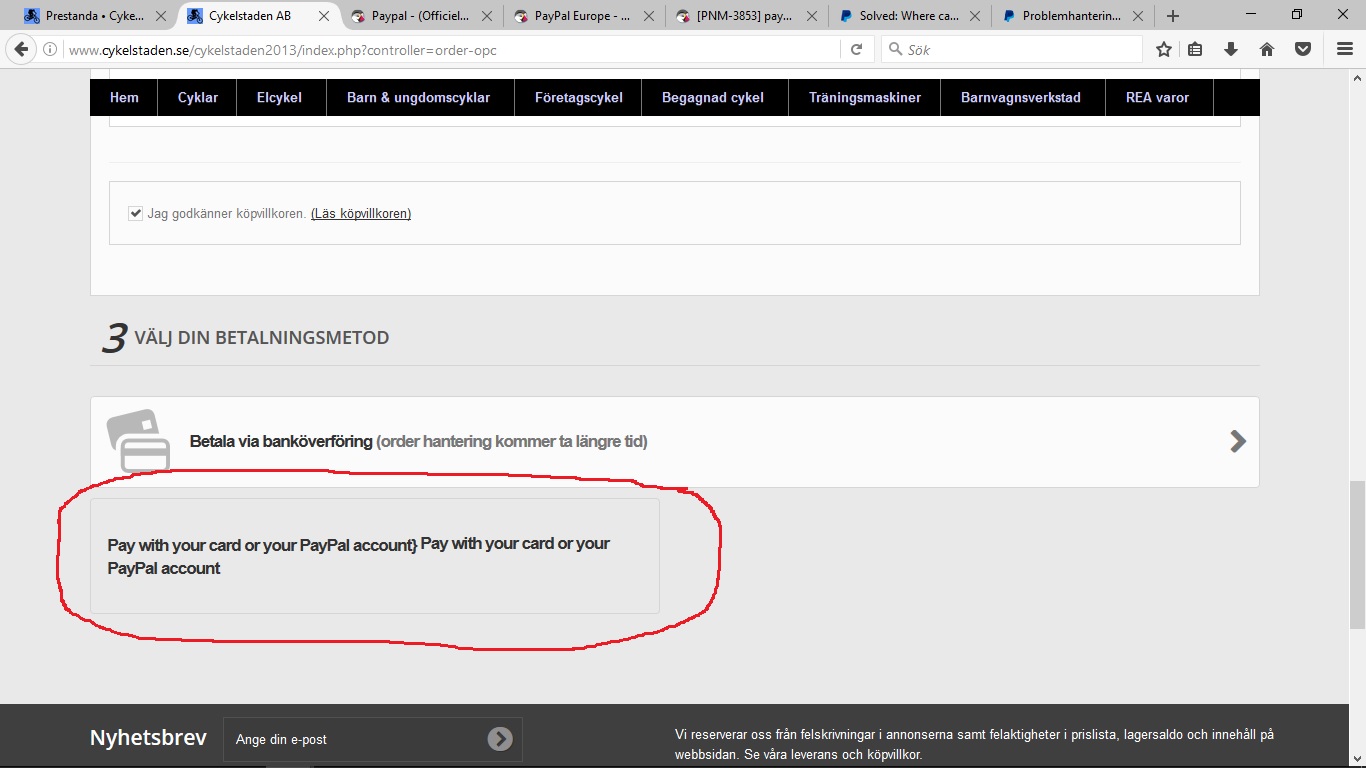
Task: Open the Elcykel menu
Action: coord(279,97)
